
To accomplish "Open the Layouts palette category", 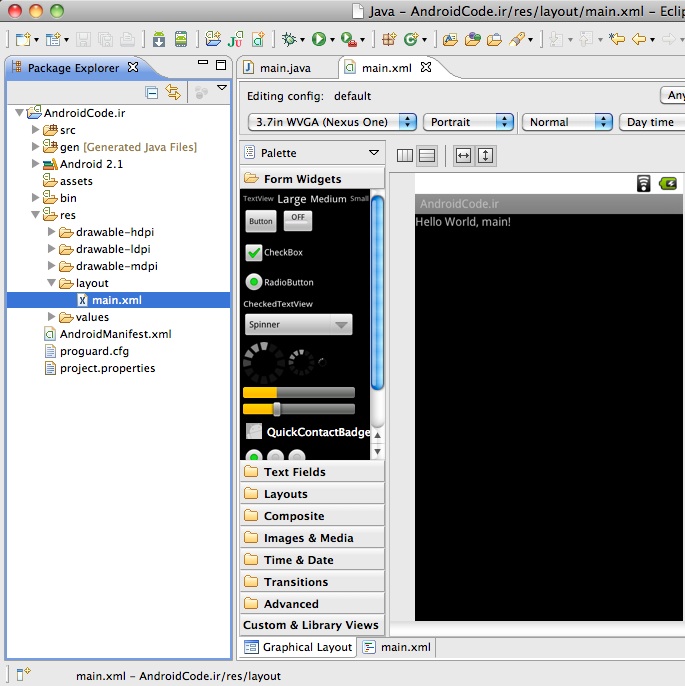I will click(x=285, y=494).
